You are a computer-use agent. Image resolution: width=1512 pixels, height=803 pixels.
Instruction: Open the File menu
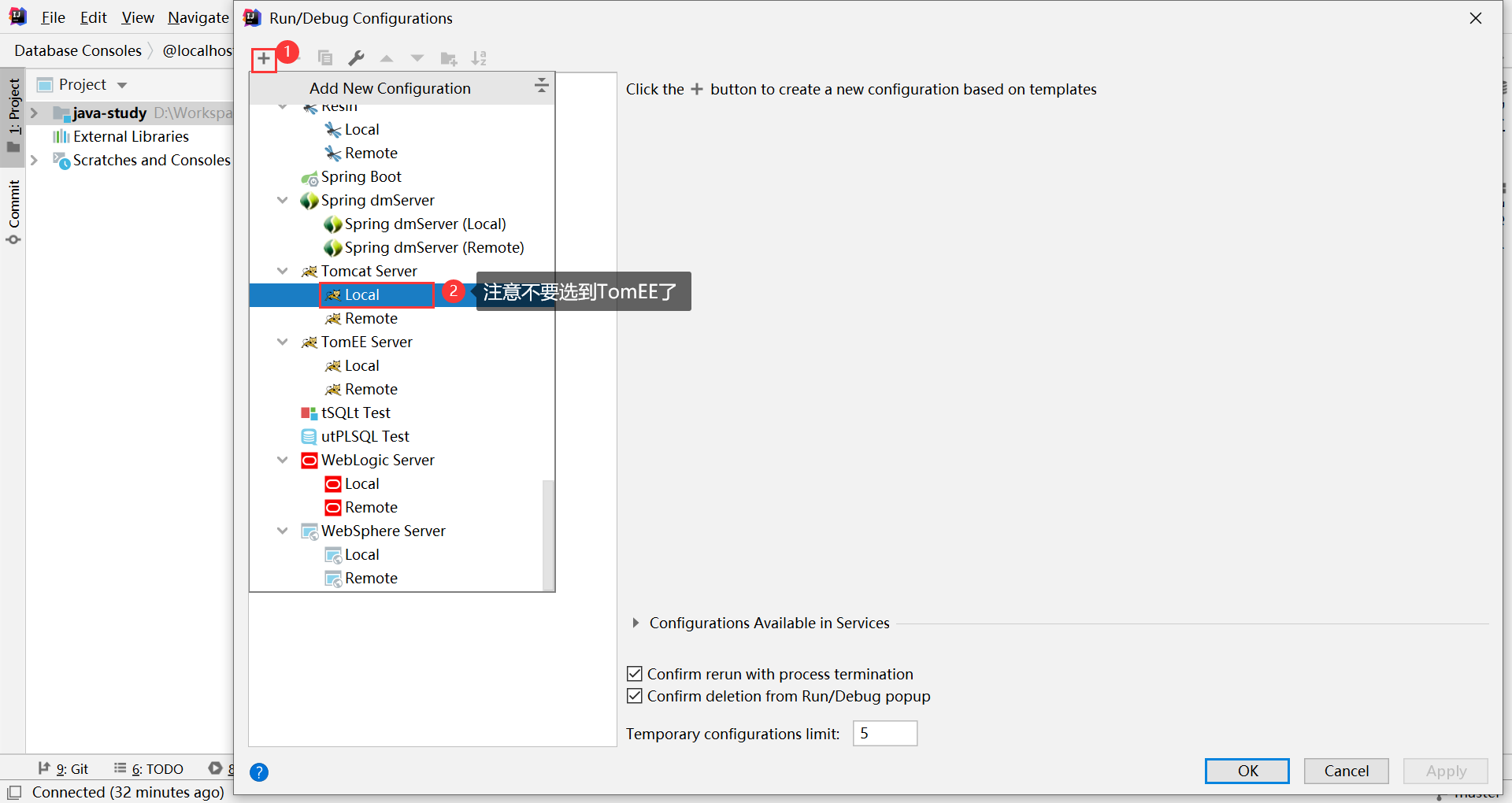(53, 17)
